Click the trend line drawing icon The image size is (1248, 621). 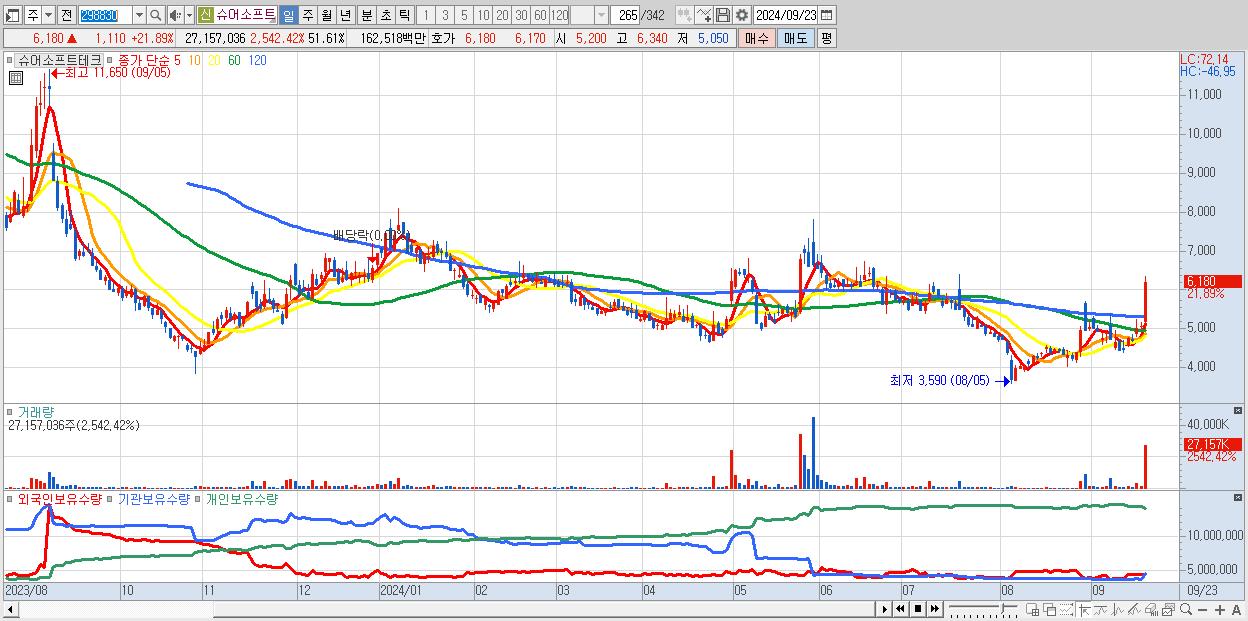tap(1134, 609)
